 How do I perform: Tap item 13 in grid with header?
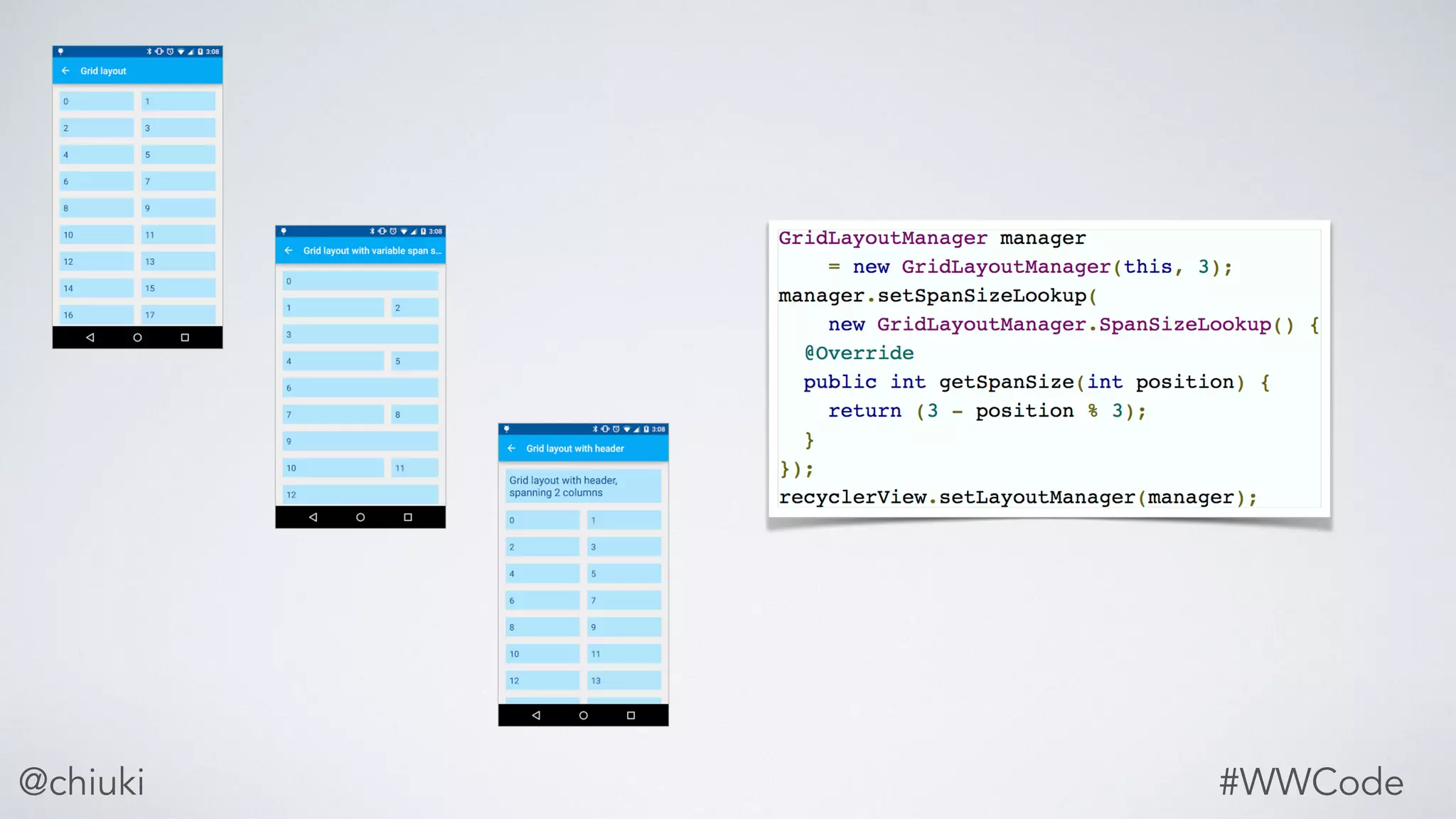[x=623, y=680]
